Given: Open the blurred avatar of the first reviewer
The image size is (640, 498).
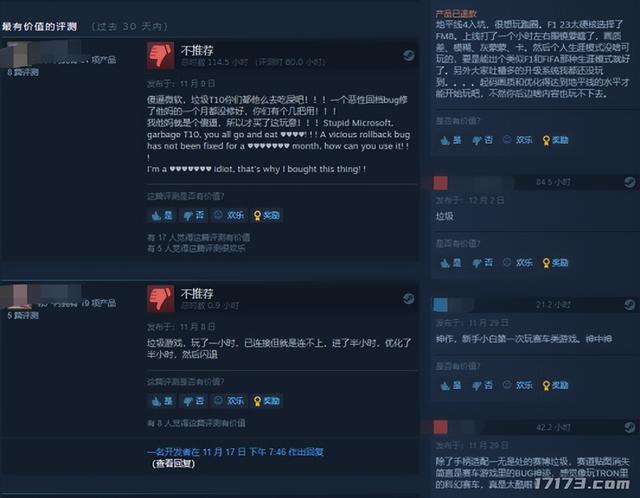Looking at the screenshot, I should (x=14, y=54).
